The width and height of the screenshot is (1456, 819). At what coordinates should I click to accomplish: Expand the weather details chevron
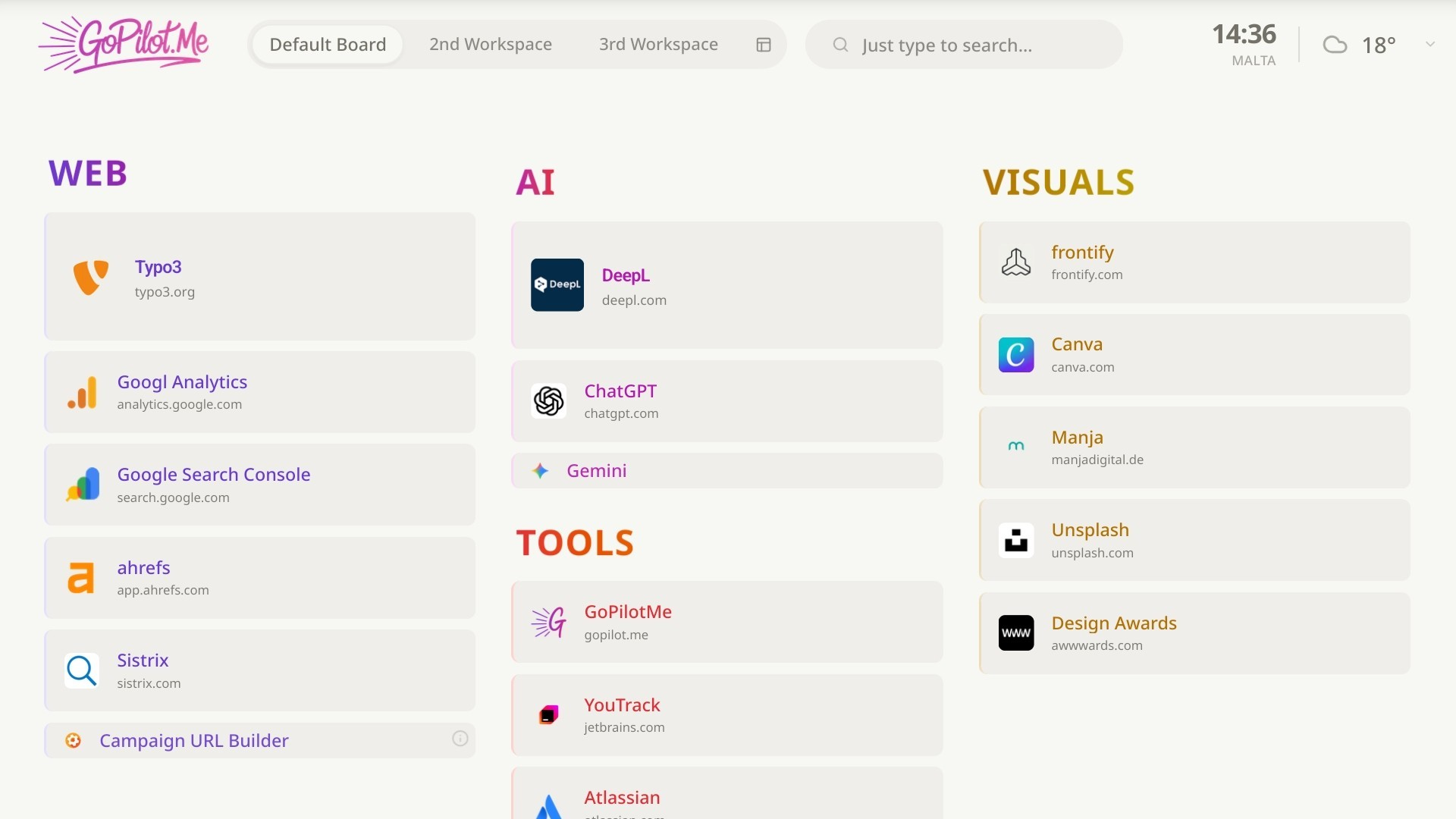point(1430,44)
